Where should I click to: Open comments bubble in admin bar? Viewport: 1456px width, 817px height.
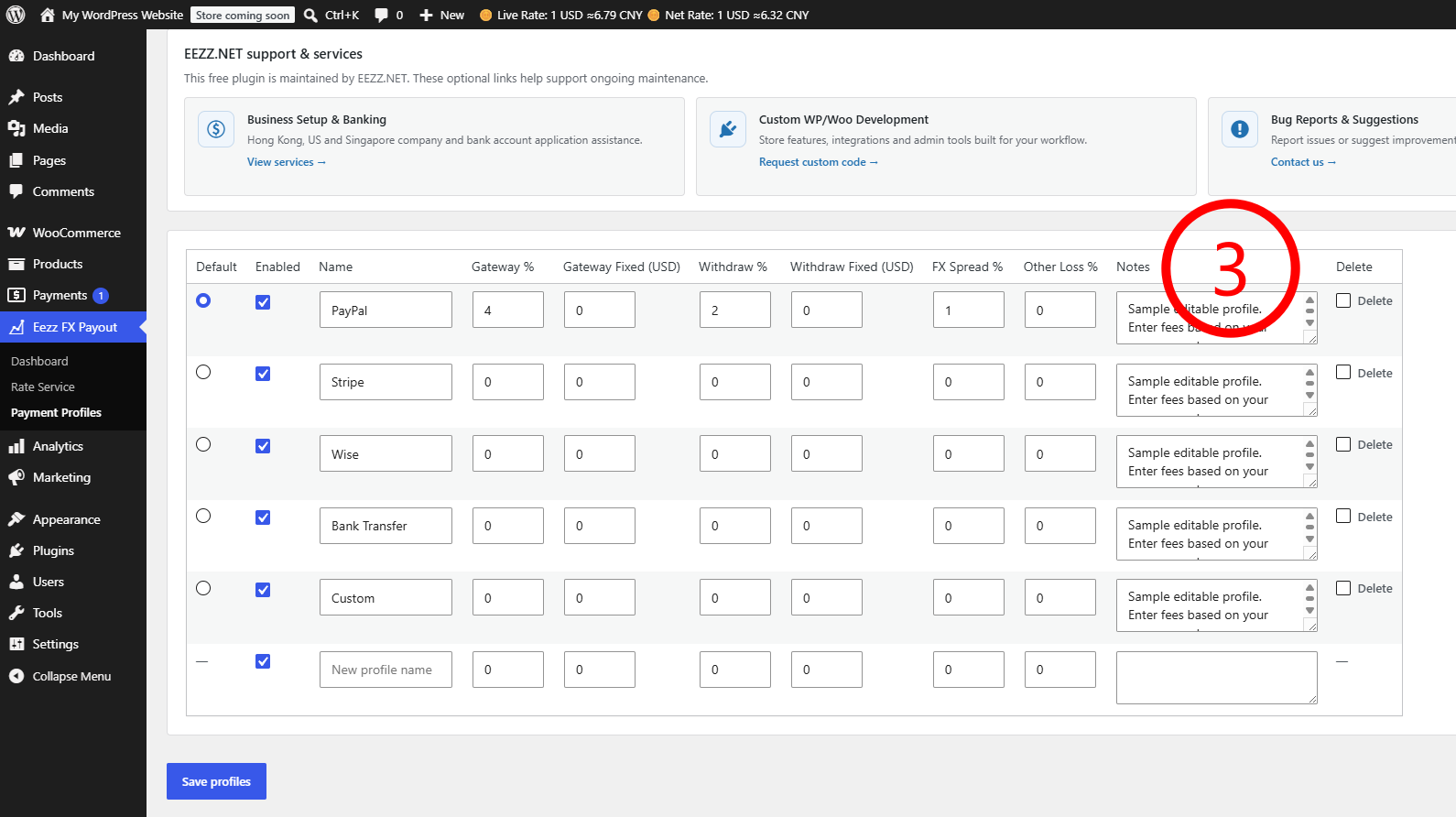click(388, 15)
